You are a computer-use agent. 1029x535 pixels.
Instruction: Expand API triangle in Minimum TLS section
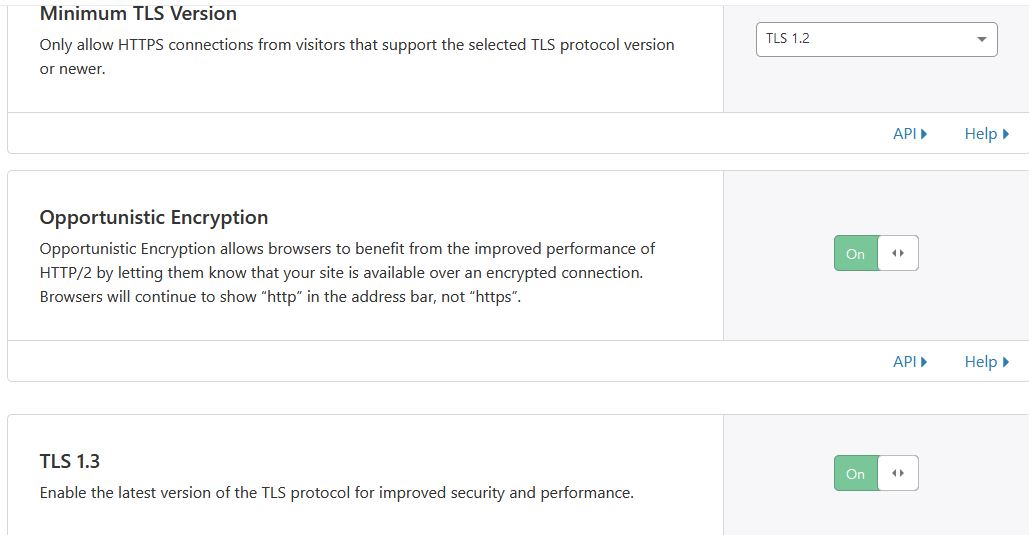click(924, 134)
